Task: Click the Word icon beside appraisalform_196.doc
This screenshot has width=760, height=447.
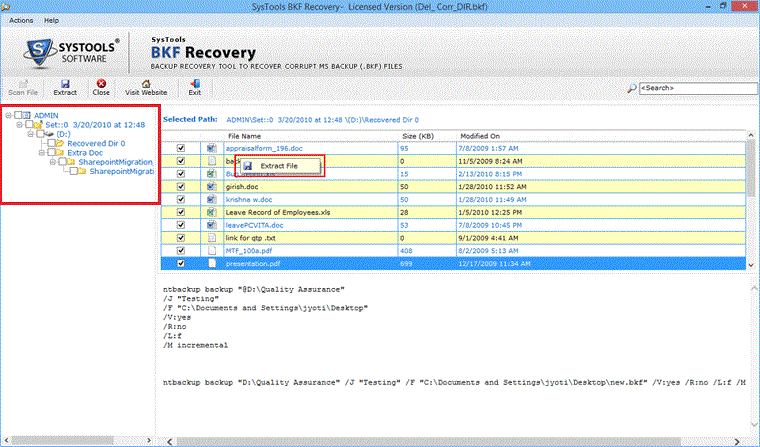Action: tap(211, 148)
